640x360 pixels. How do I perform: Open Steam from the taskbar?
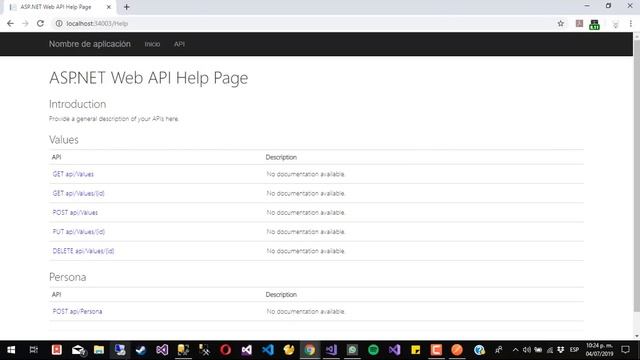coord(141,350)
